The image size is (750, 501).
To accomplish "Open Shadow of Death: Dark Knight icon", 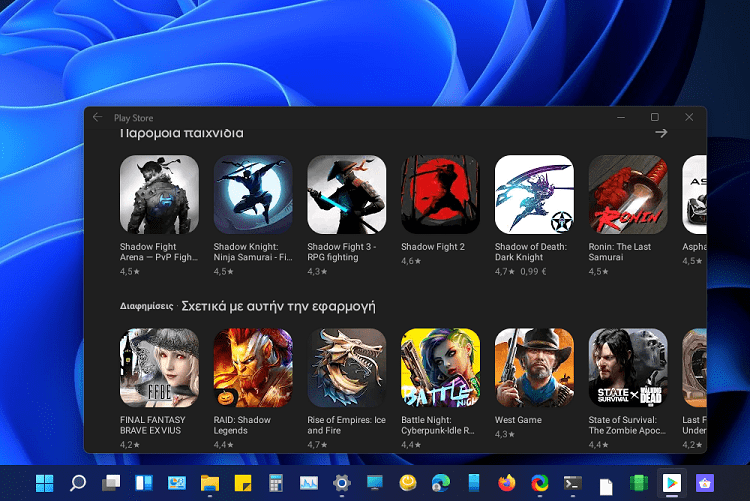I will [534, 194].
